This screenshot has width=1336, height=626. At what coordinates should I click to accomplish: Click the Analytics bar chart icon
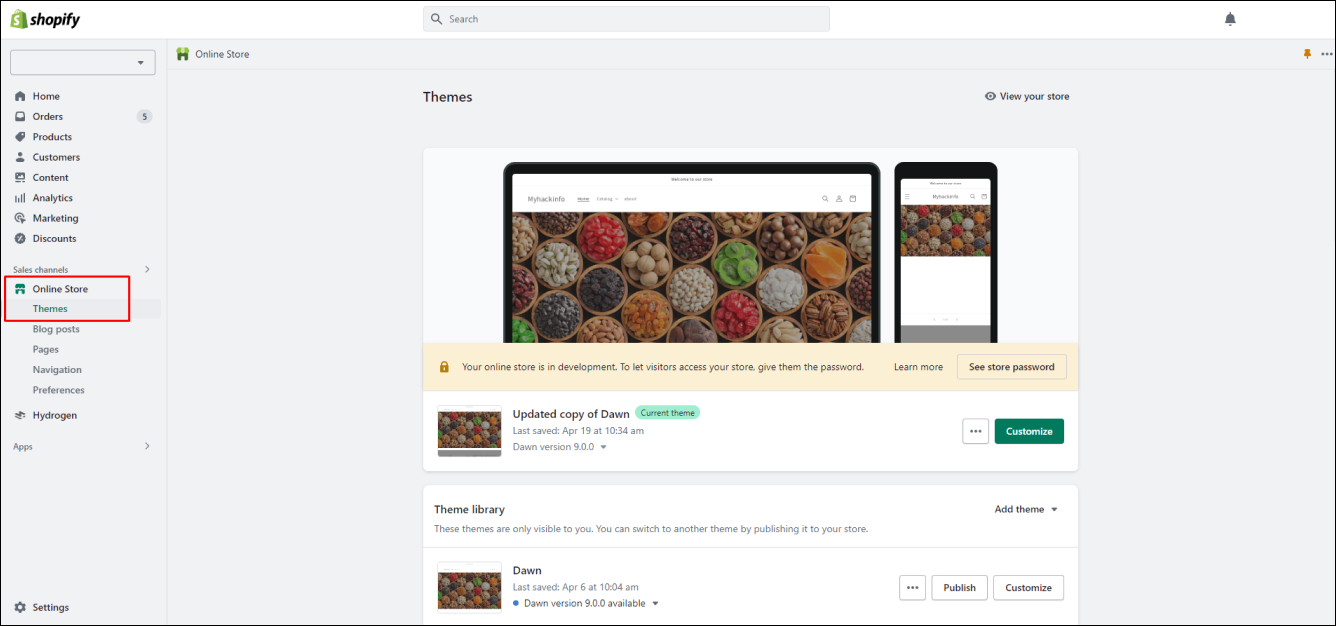20,198
